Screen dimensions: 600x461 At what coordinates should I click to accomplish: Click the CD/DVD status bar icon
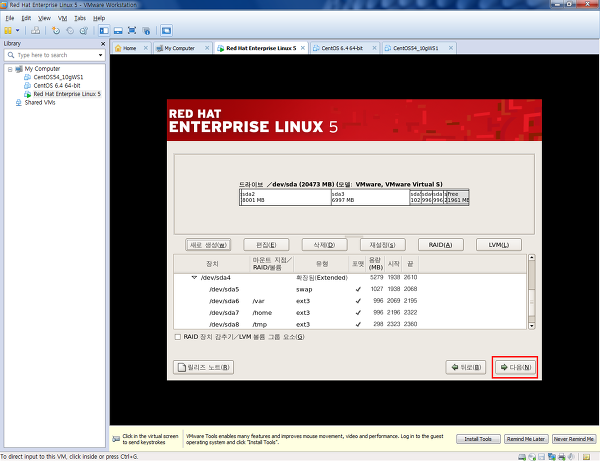(x=532, y=457)
